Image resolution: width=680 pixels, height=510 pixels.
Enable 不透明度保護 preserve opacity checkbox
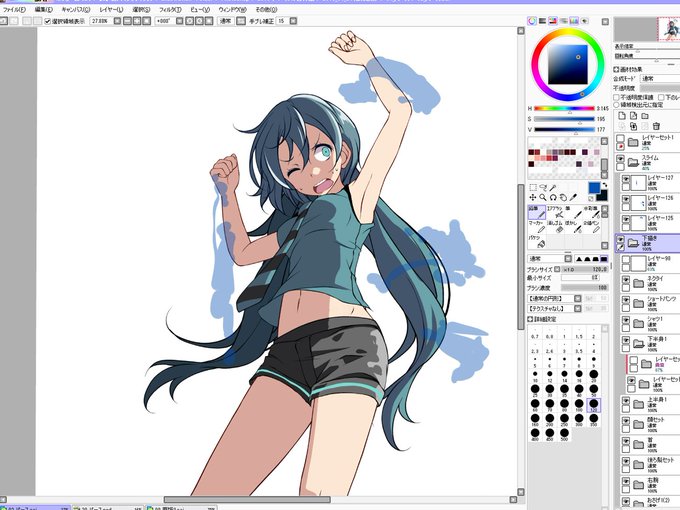[616, 98]
